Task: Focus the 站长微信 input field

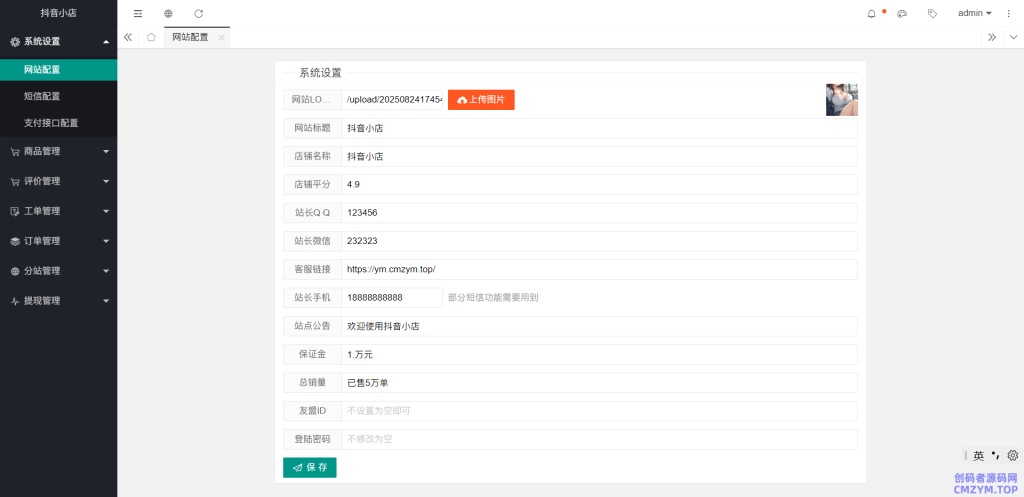Action: (x=599, y=241)
